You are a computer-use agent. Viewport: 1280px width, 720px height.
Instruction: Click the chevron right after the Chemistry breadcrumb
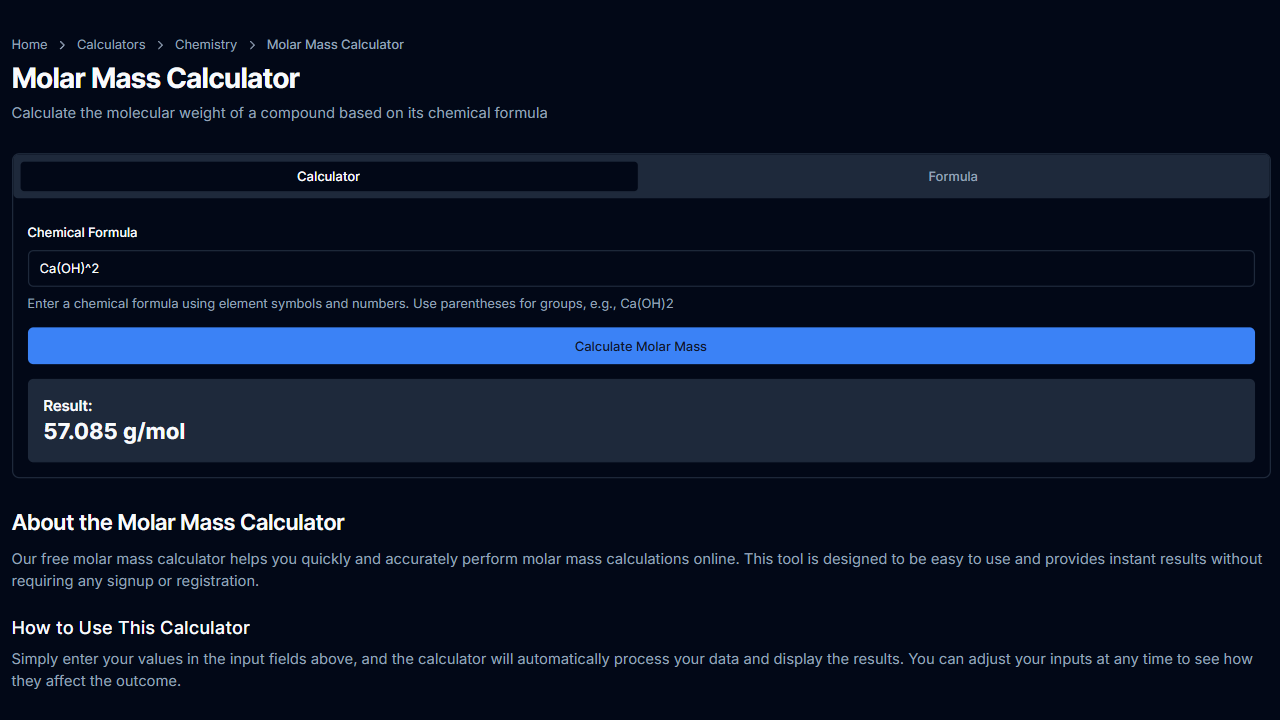[252, 45]
